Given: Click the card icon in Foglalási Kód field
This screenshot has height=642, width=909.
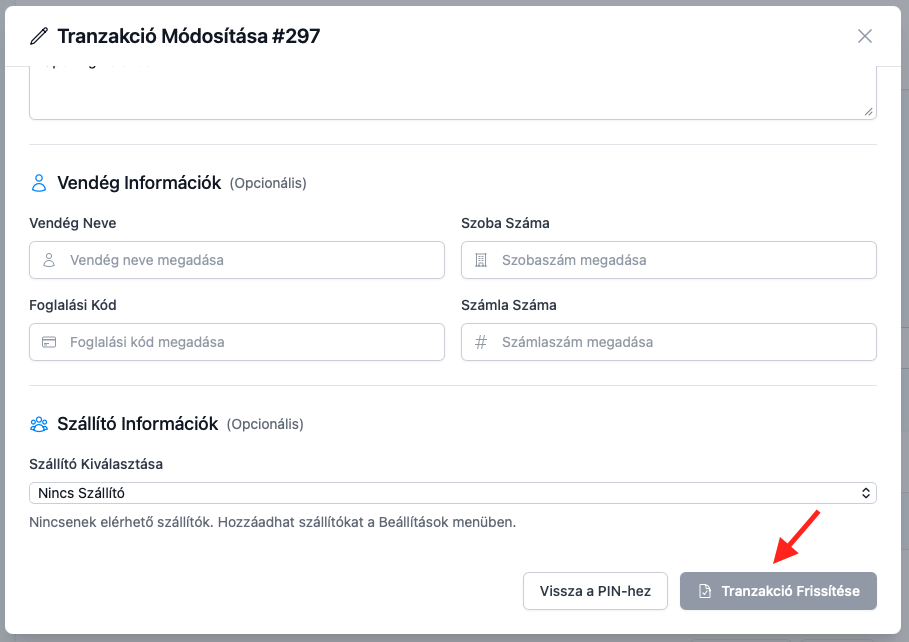Looking at the screenshot, I should point(49,342).
